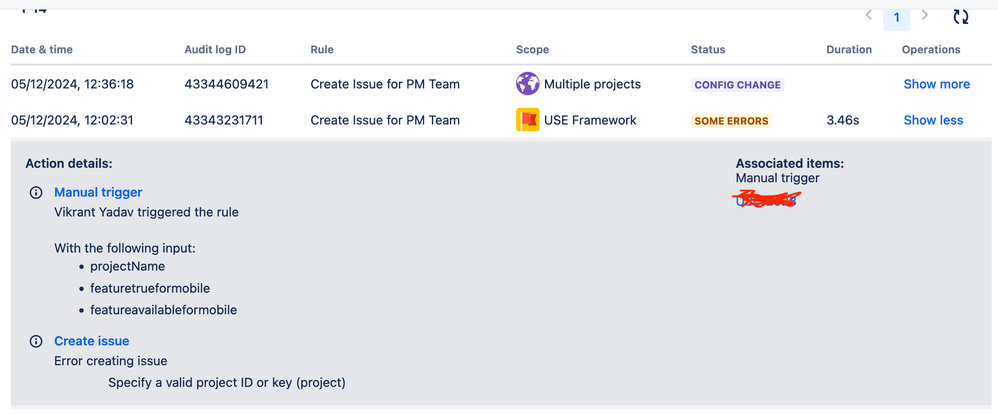Click audit log ID 43343231711
The width and height of the screenshot is (998, 414).
(226, 120)
